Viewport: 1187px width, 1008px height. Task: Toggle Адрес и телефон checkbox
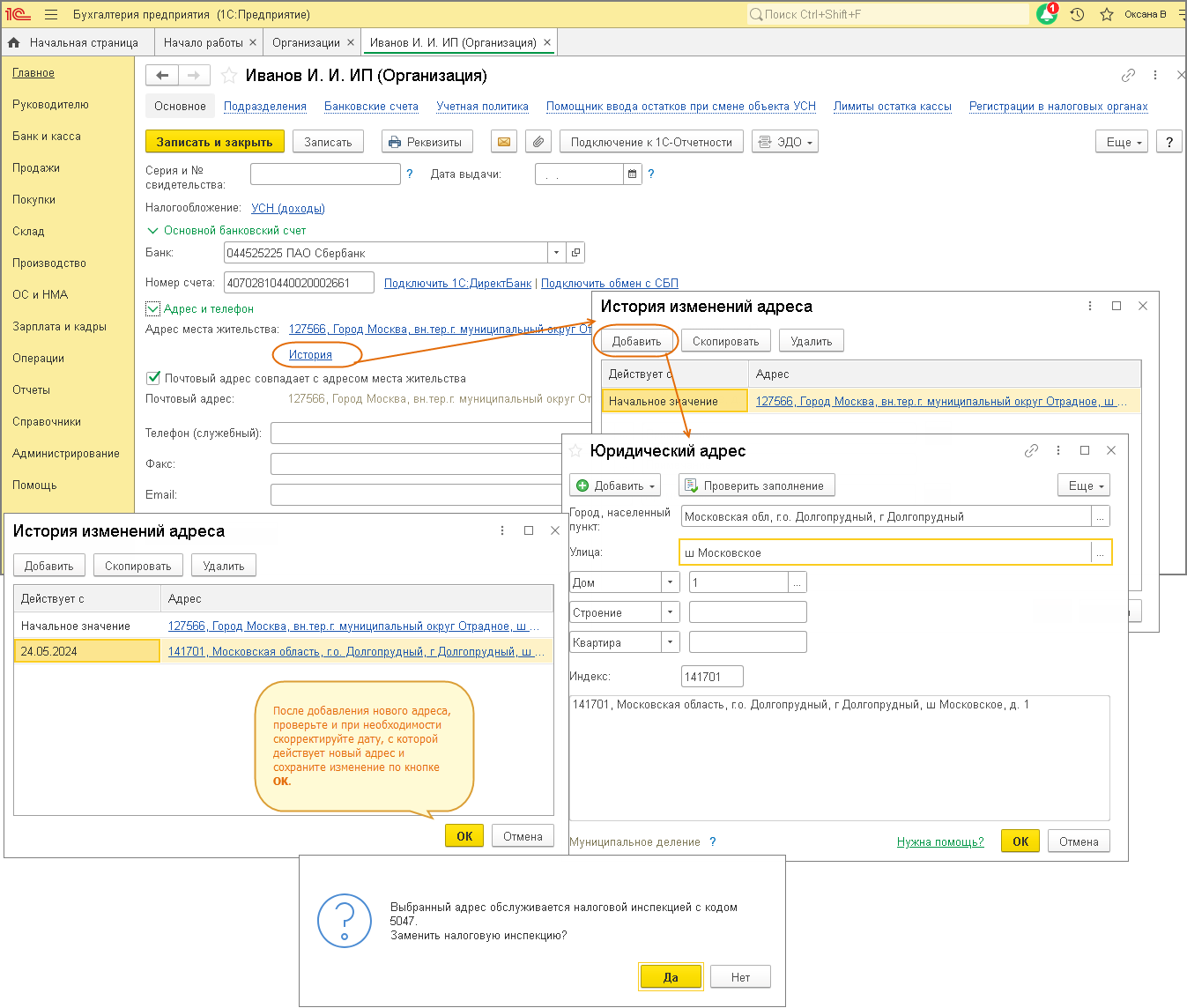tap(152, 308)
